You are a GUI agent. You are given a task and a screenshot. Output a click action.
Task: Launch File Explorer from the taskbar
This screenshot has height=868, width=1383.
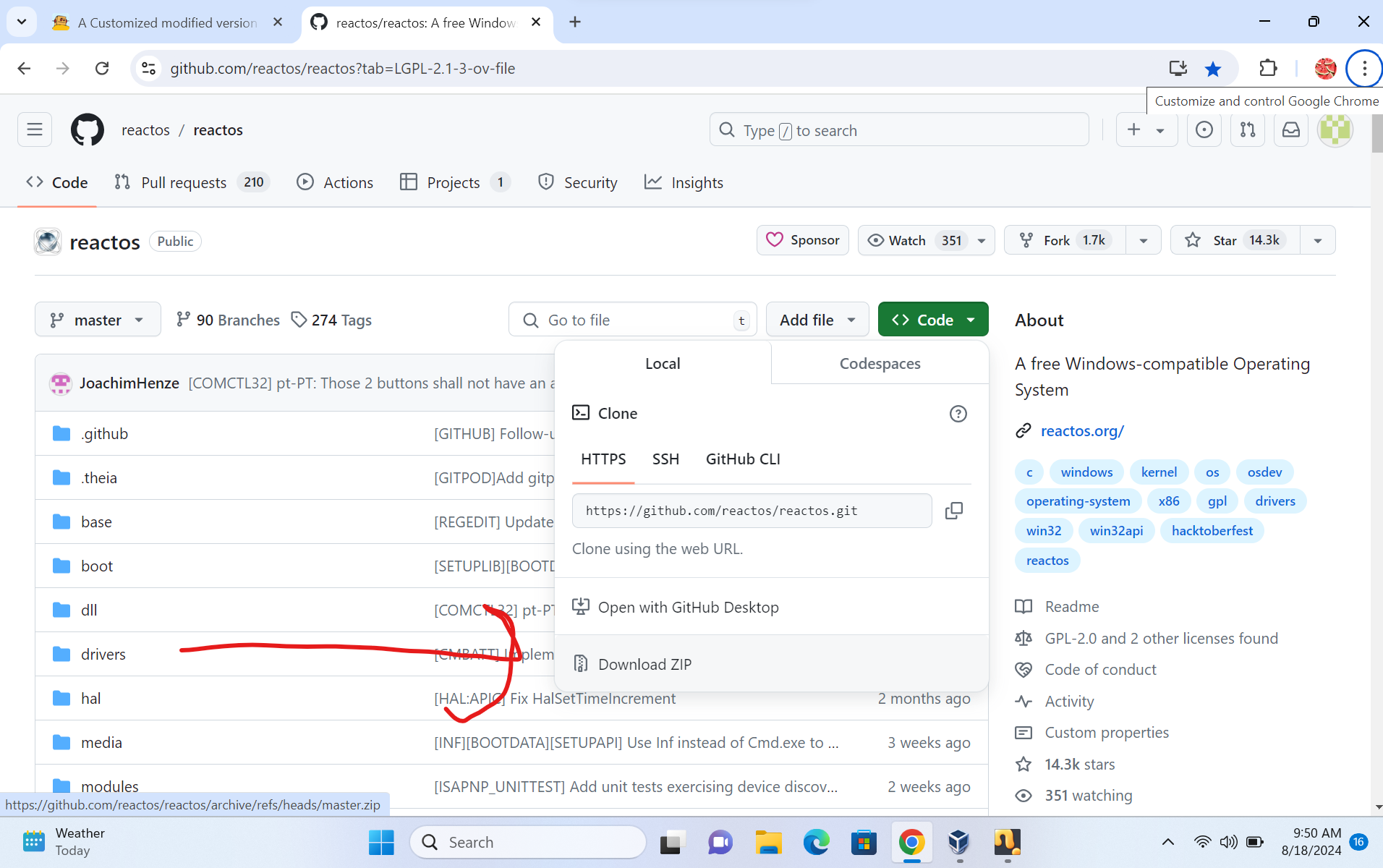click(x=768, y=842)
